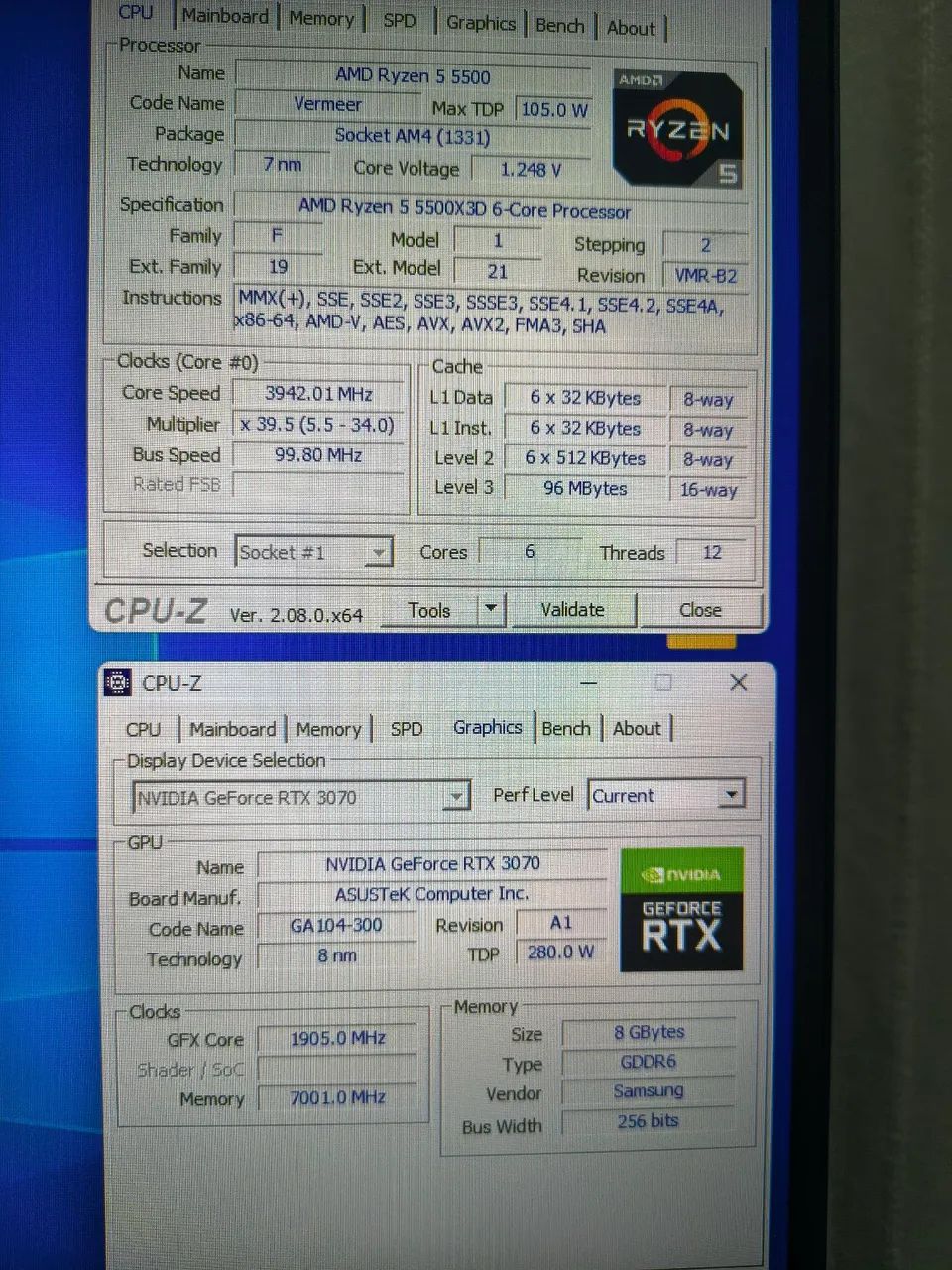Viewport: 952px width, 1270px height.
Task: Open SPD tab in upper CPU-Z window
Action: (x=399, y=20)
